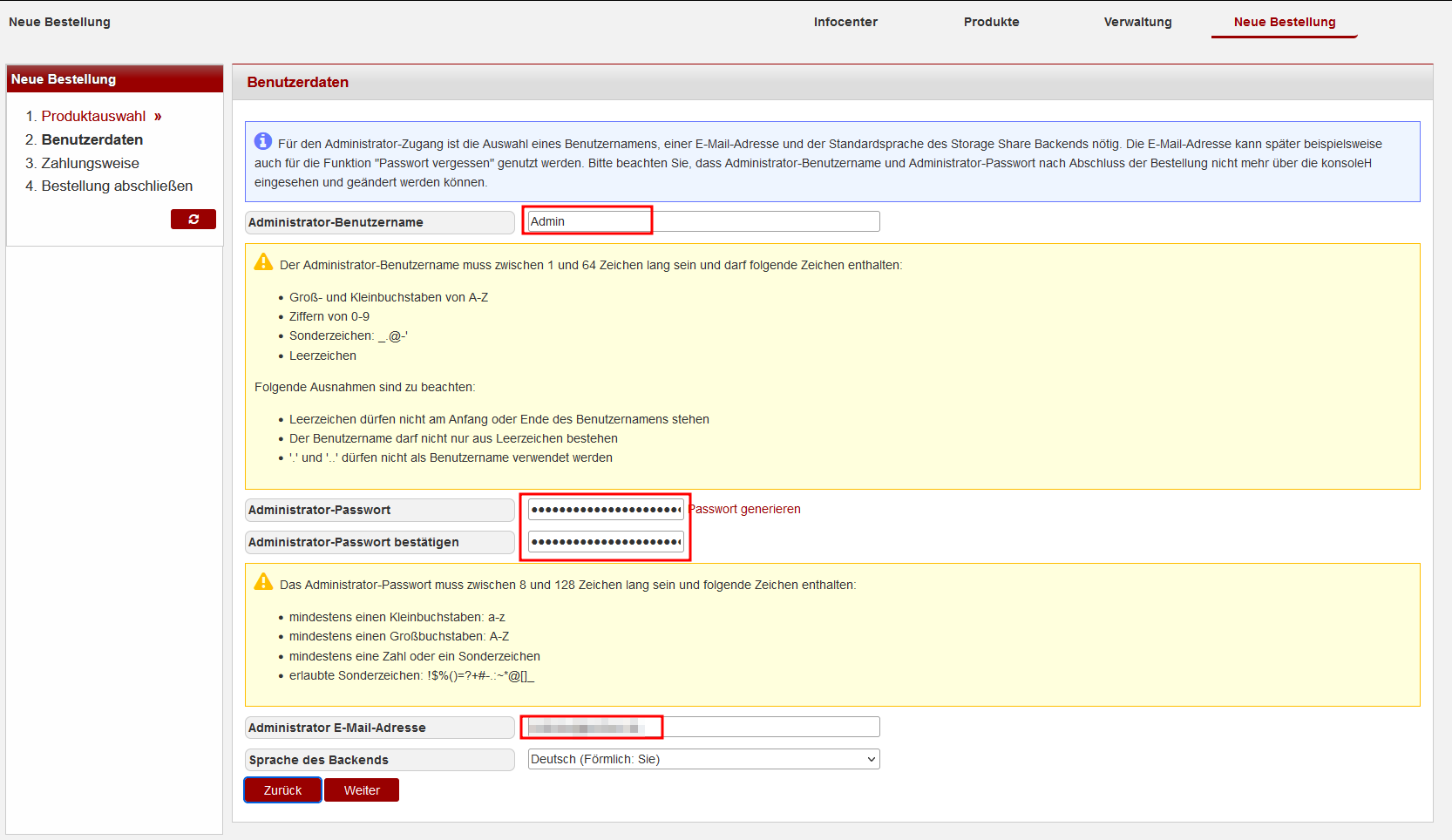Focus the Administrator-Benutzername input field
The height and width of the screenshot is (840, 1452).
click(x=703, y=221)
